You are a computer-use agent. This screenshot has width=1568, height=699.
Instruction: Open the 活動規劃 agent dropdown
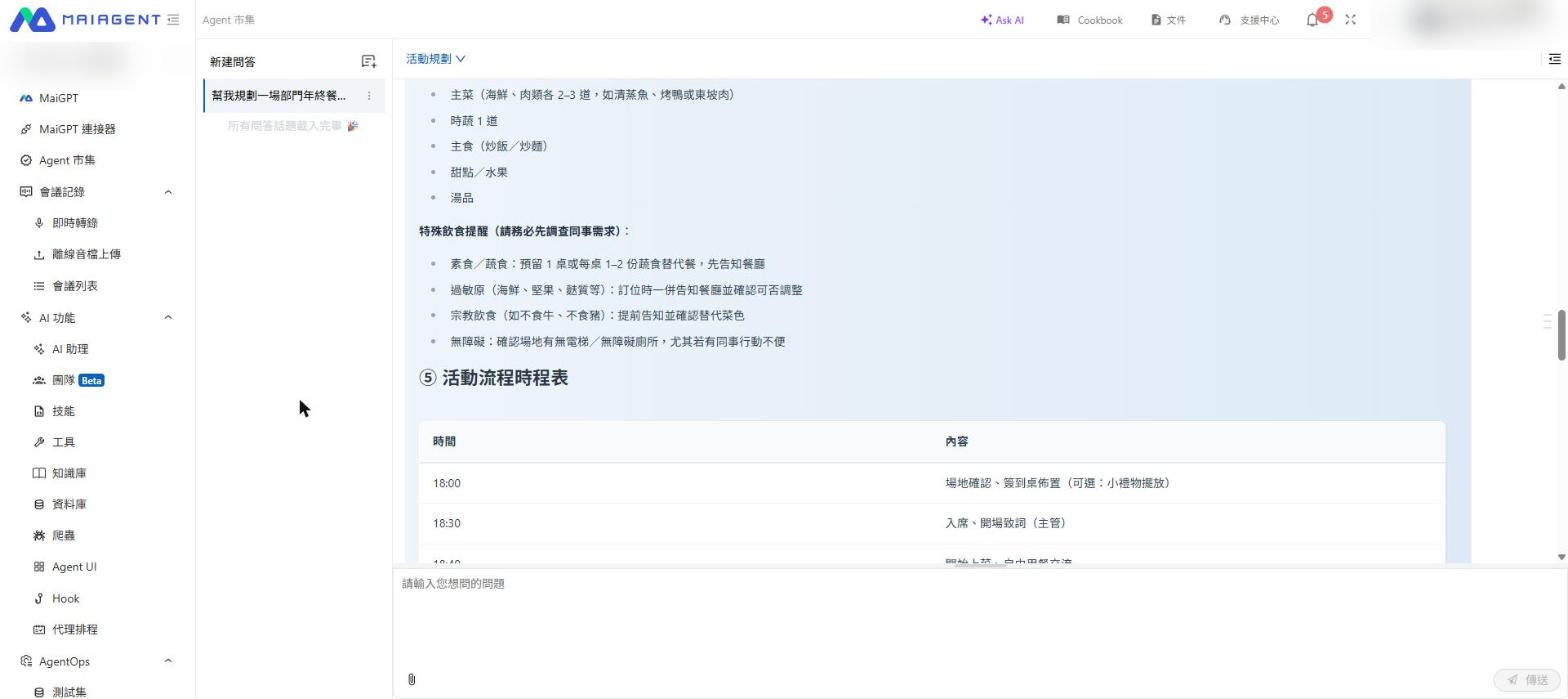pos(436,59)
